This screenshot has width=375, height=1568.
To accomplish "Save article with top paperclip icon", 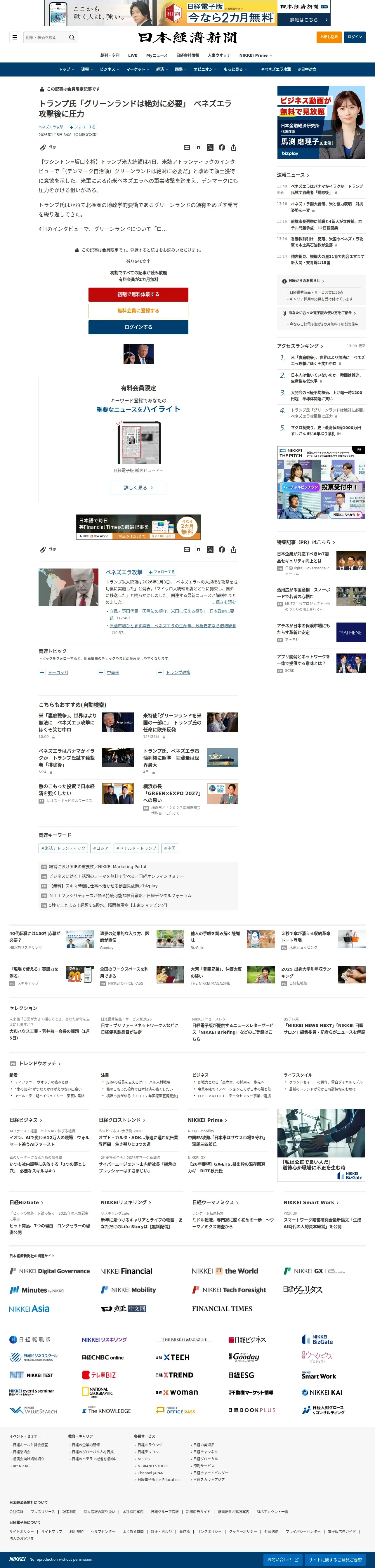I will pyautogui.click(x=43, y=147).
